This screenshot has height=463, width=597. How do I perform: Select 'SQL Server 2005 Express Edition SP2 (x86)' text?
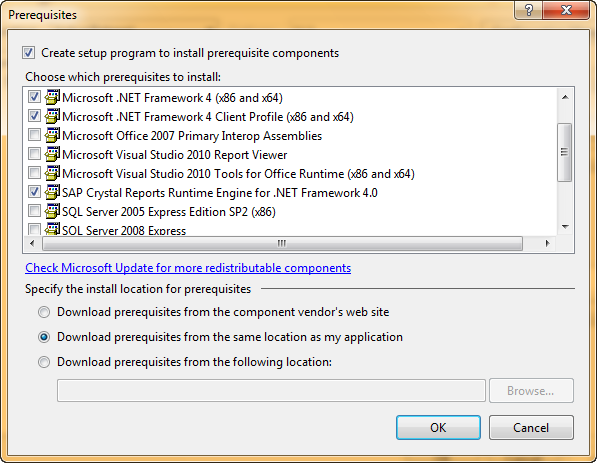[x=169, y=212]
